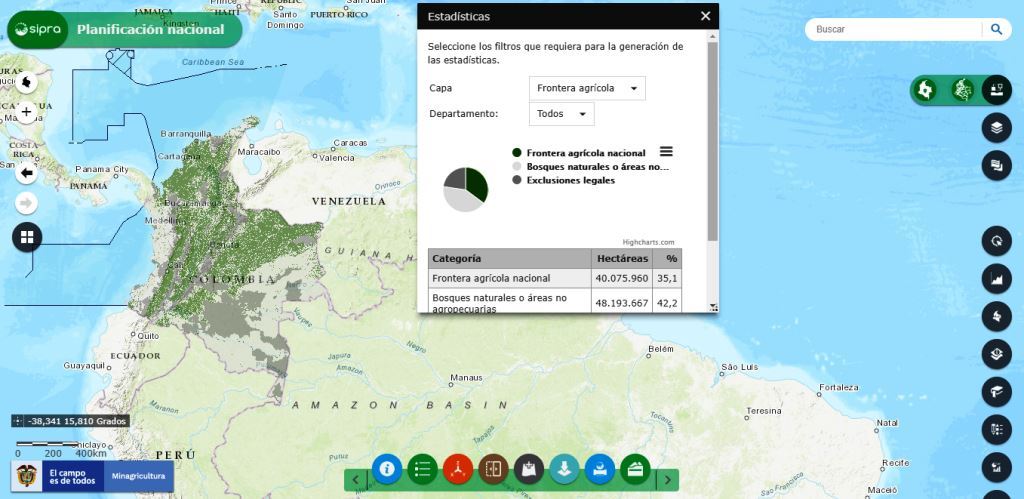Activate the brown swipe compare icon
The width and height of the screenshot is (1024, 499).
coord(493,469)
